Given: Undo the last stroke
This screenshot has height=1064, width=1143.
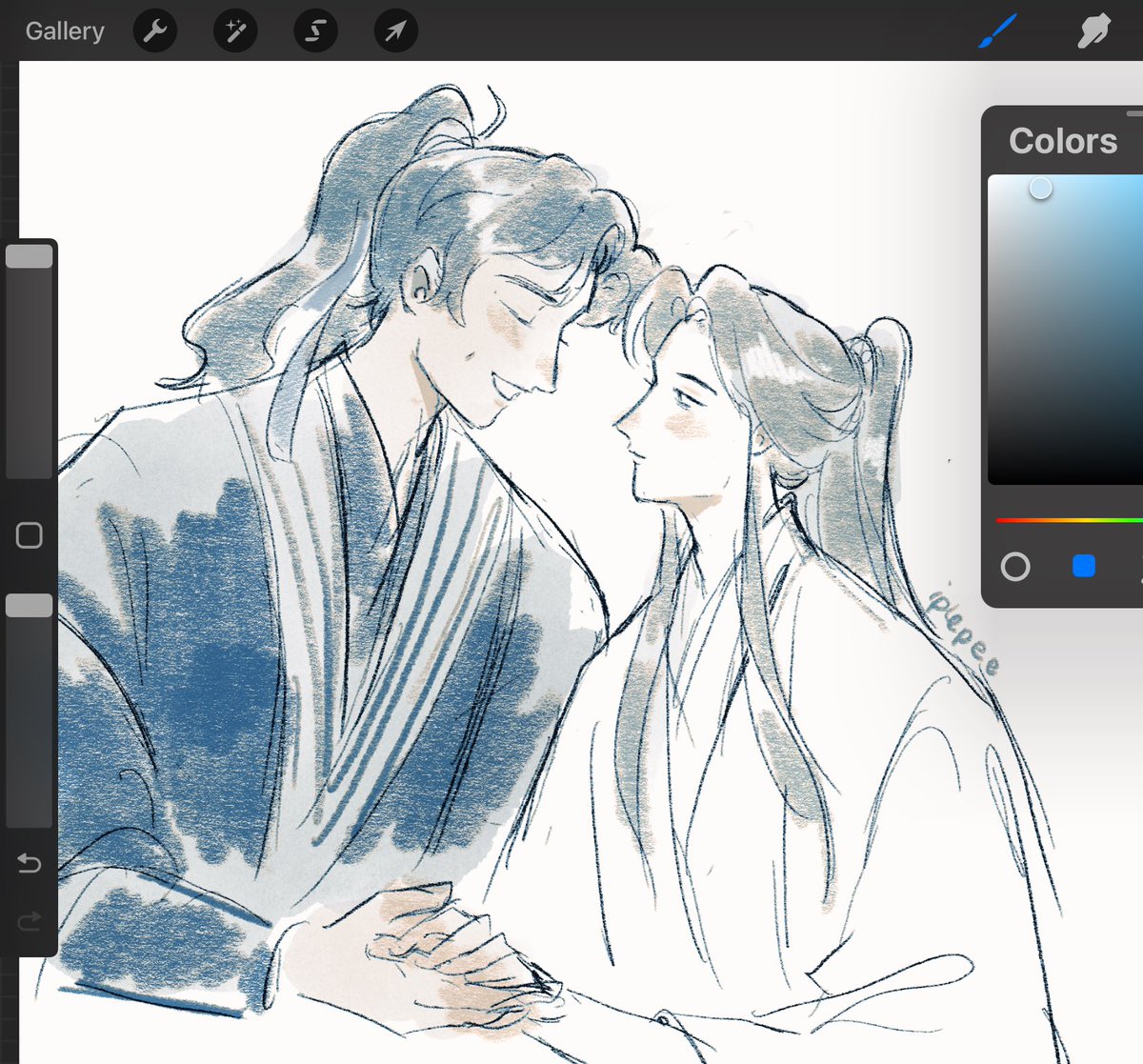Looking at the screenshot, I should [x=30, y=864].
